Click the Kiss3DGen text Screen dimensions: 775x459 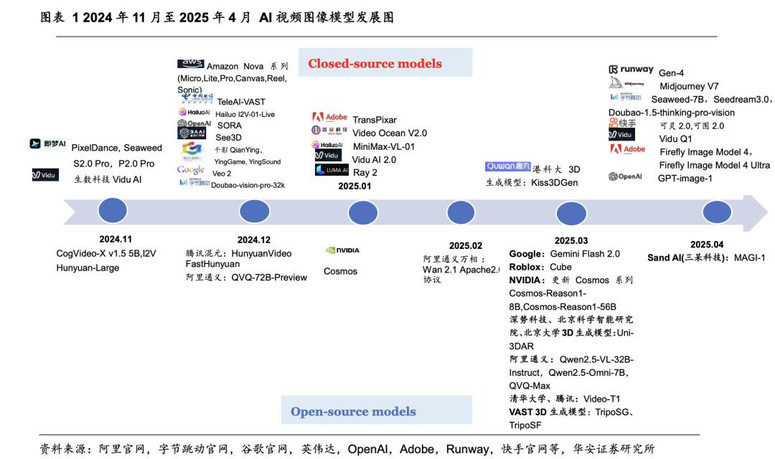click(555, 182)
